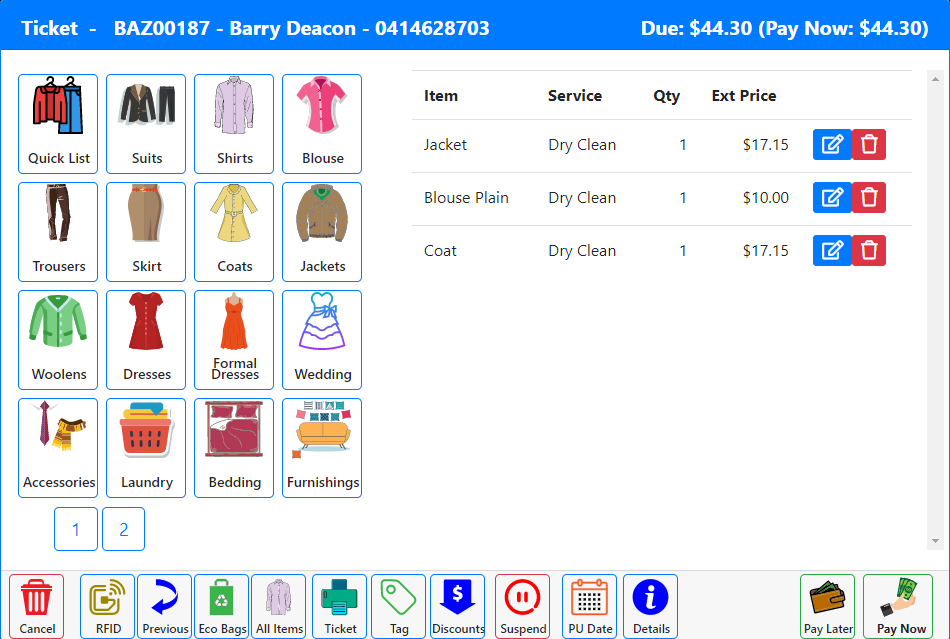Click the Ext Price column header
Screen dimensions: 950x639
coord(744,96)
